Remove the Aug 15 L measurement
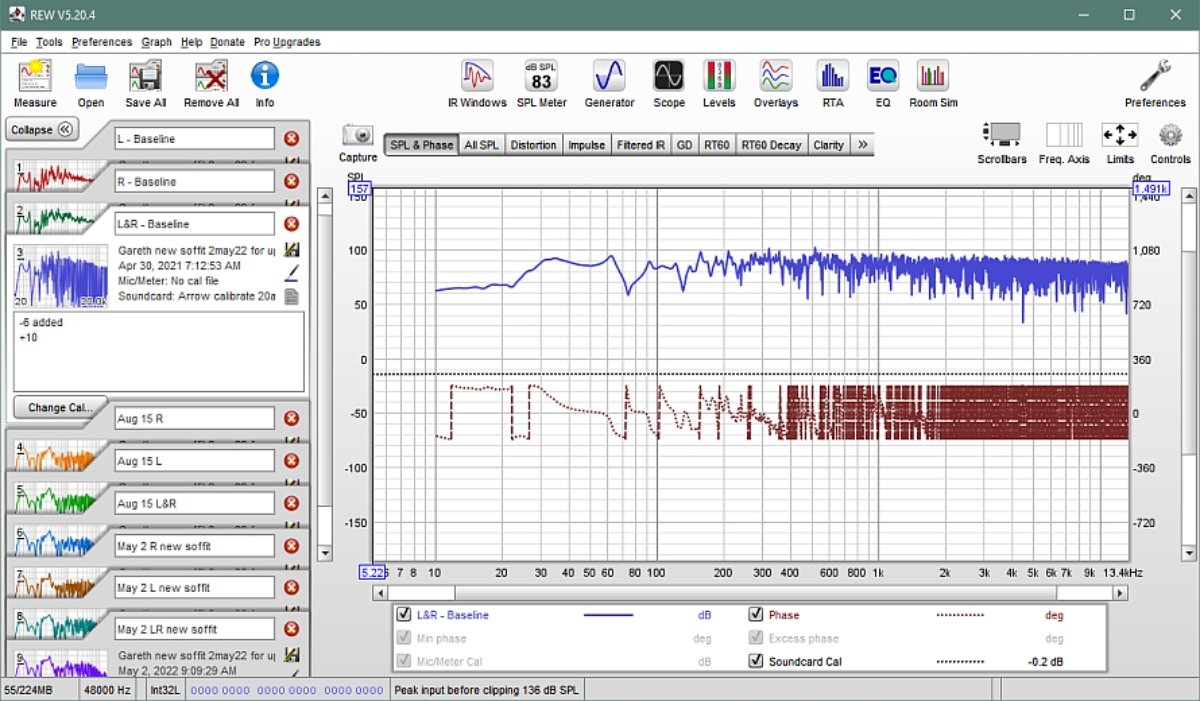Image resolution: width=1200 pixels, height=701 pixels. [292, 461]
